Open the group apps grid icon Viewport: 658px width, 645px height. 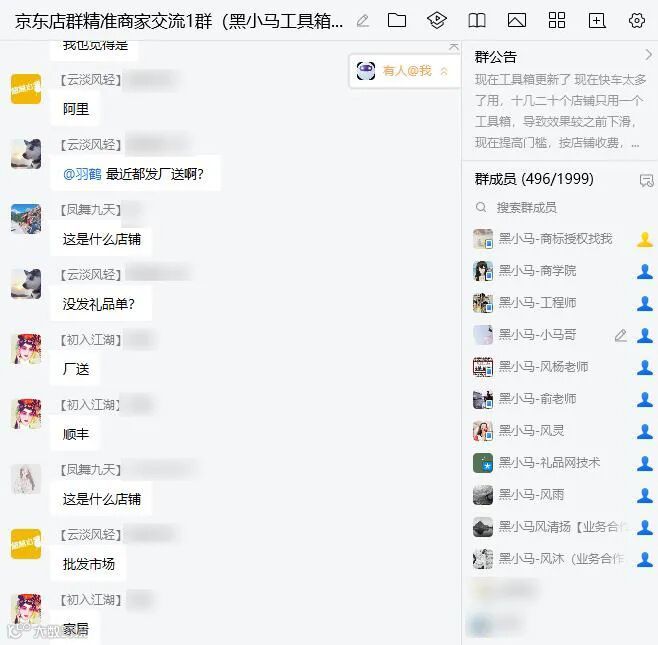[x=556, y=20]
